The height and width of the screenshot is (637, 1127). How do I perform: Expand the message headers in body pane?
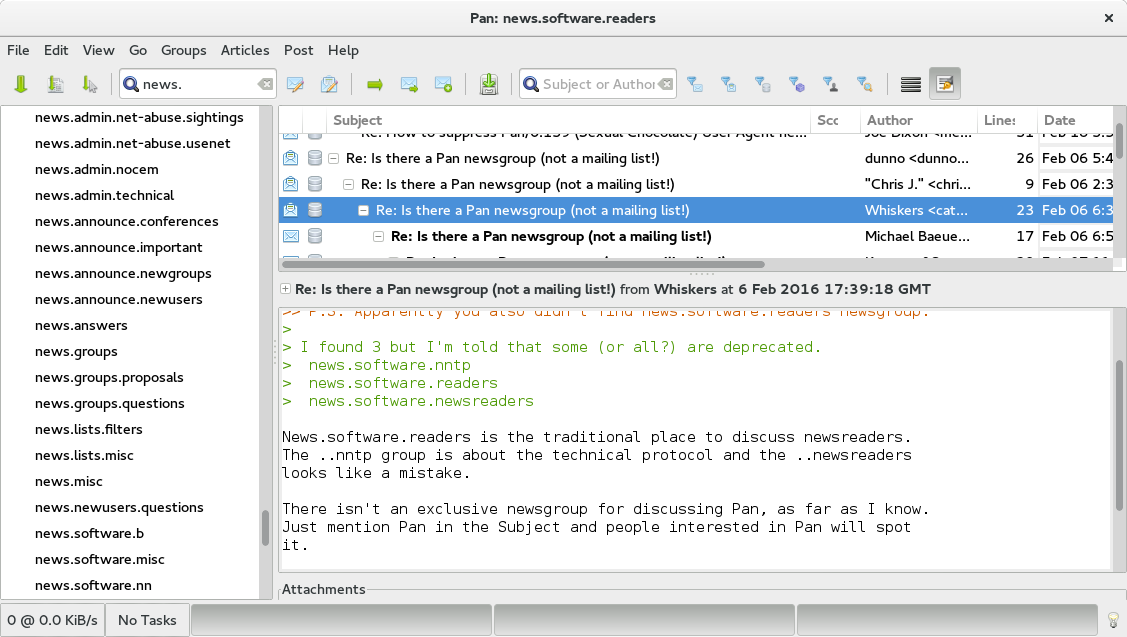click(x=286, y=289)
